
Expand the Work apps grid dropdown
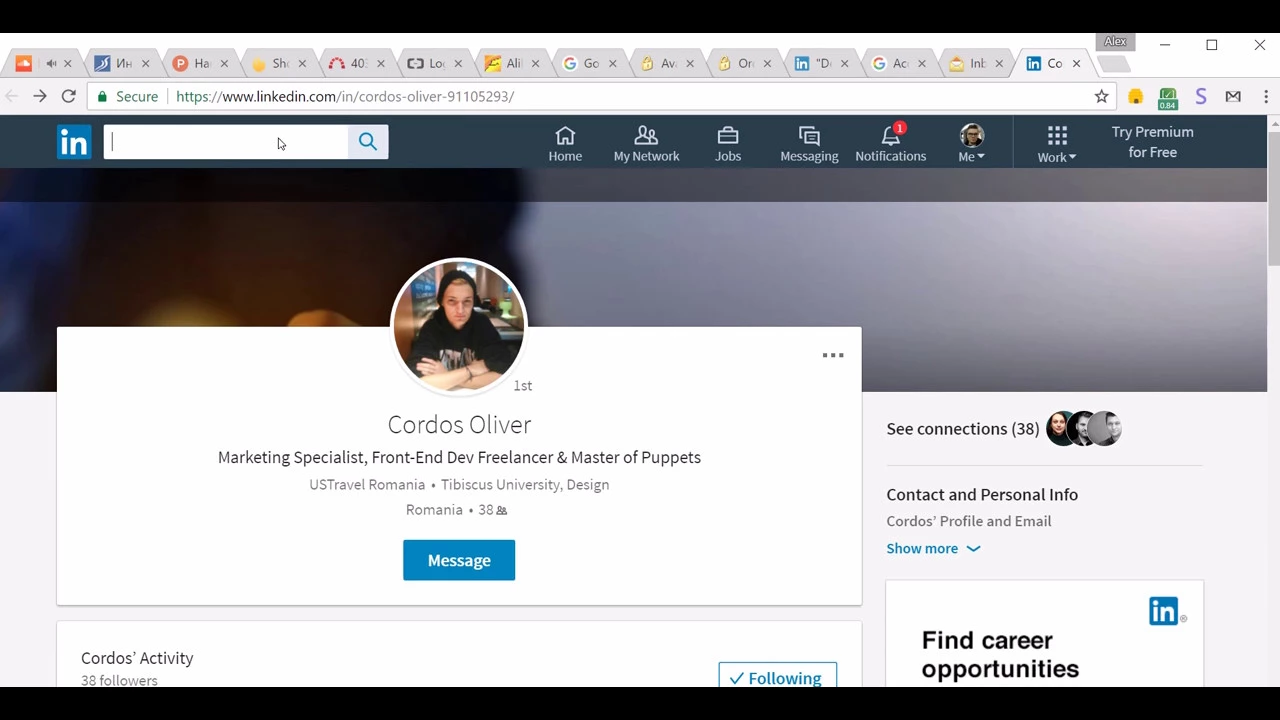(1057, 143)
